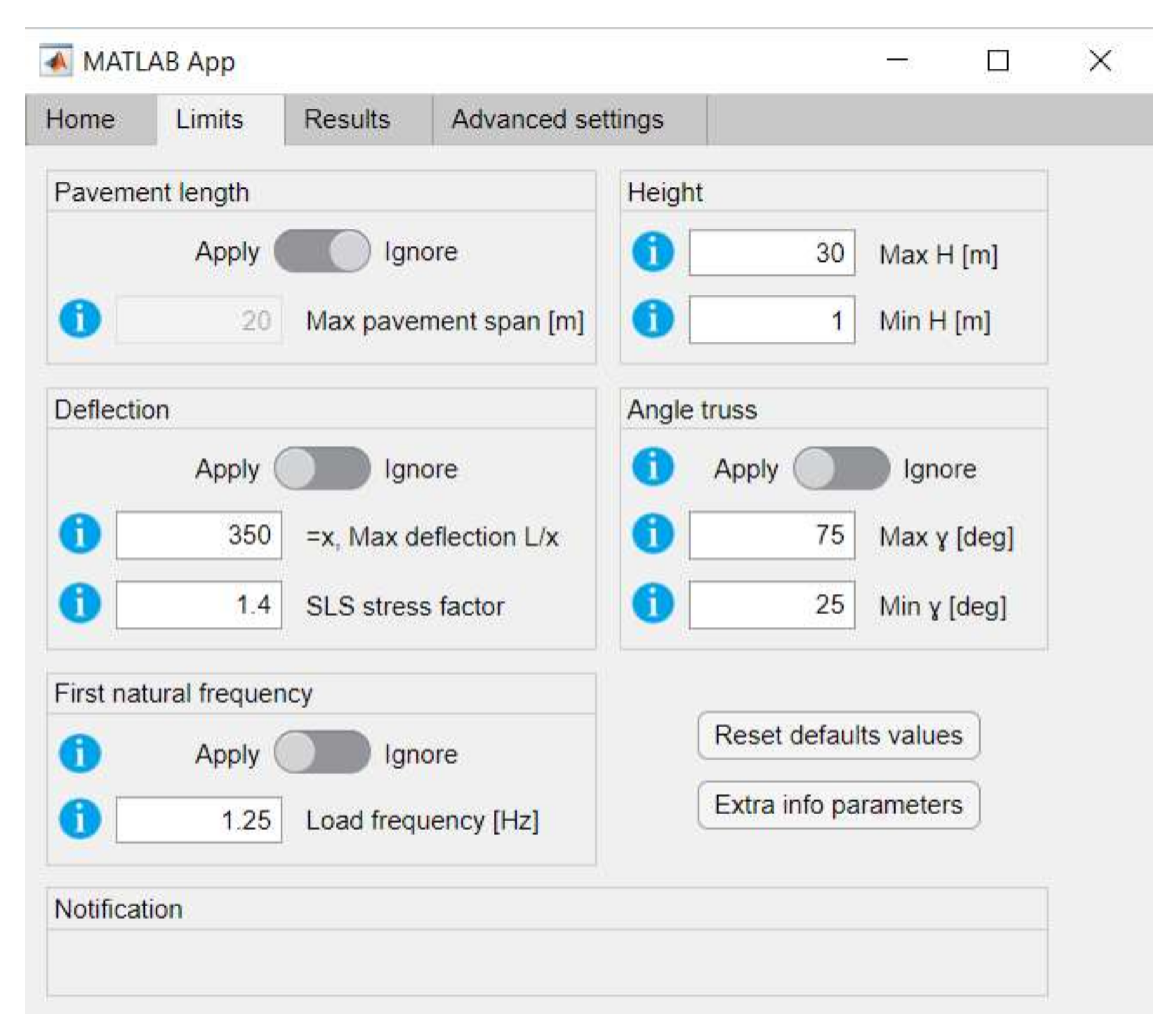This screenshot has height=1036, width=1173.
Task: Click info icon beside Min H field
Action: pyautogui.click(x=653, y=319)
